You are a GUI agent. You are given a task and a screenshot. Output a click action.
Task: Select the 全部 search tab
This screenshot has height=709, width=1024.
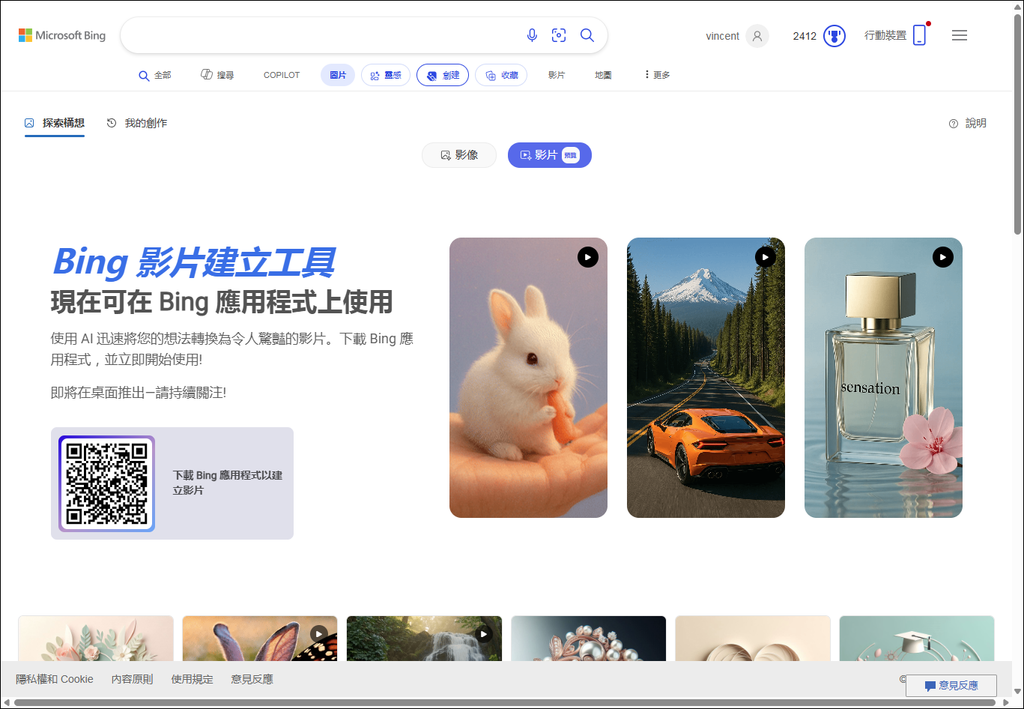[x=155, y=75]
